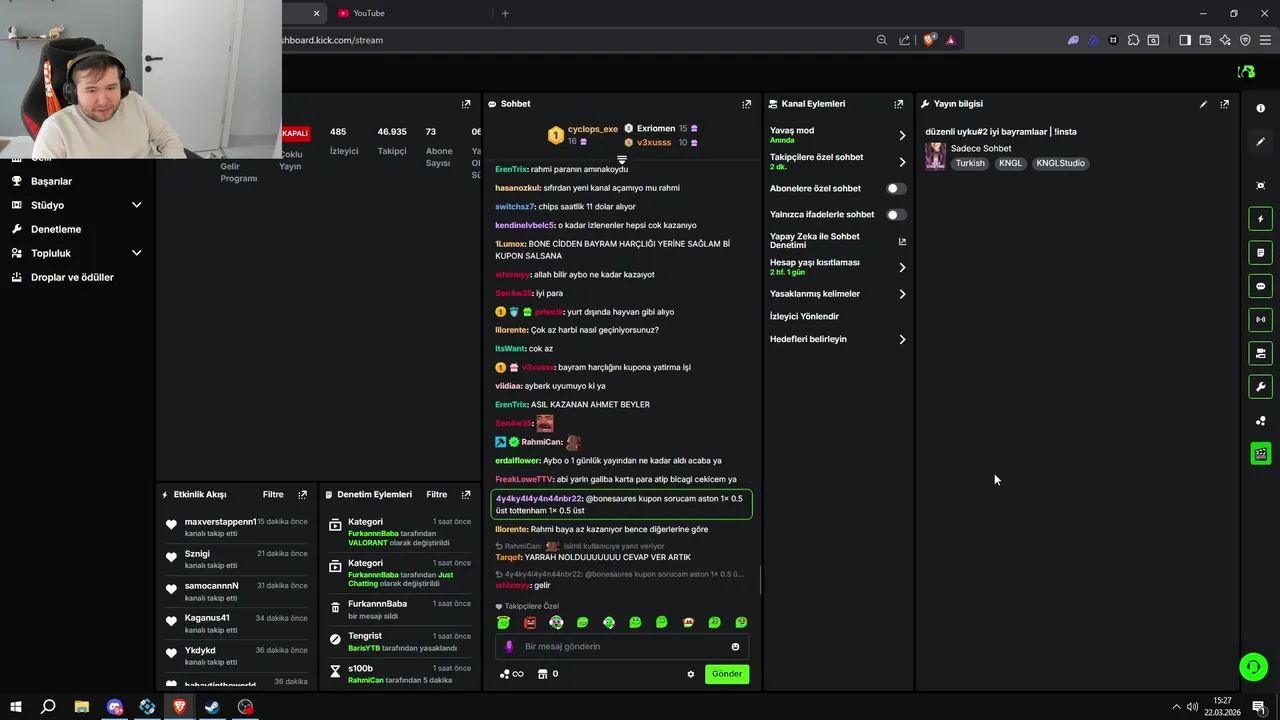Image resolution: width=1280 pixels, height=720 pixels.
Task: Open browser extensions puzzle icon
Action: [1133, 40]
